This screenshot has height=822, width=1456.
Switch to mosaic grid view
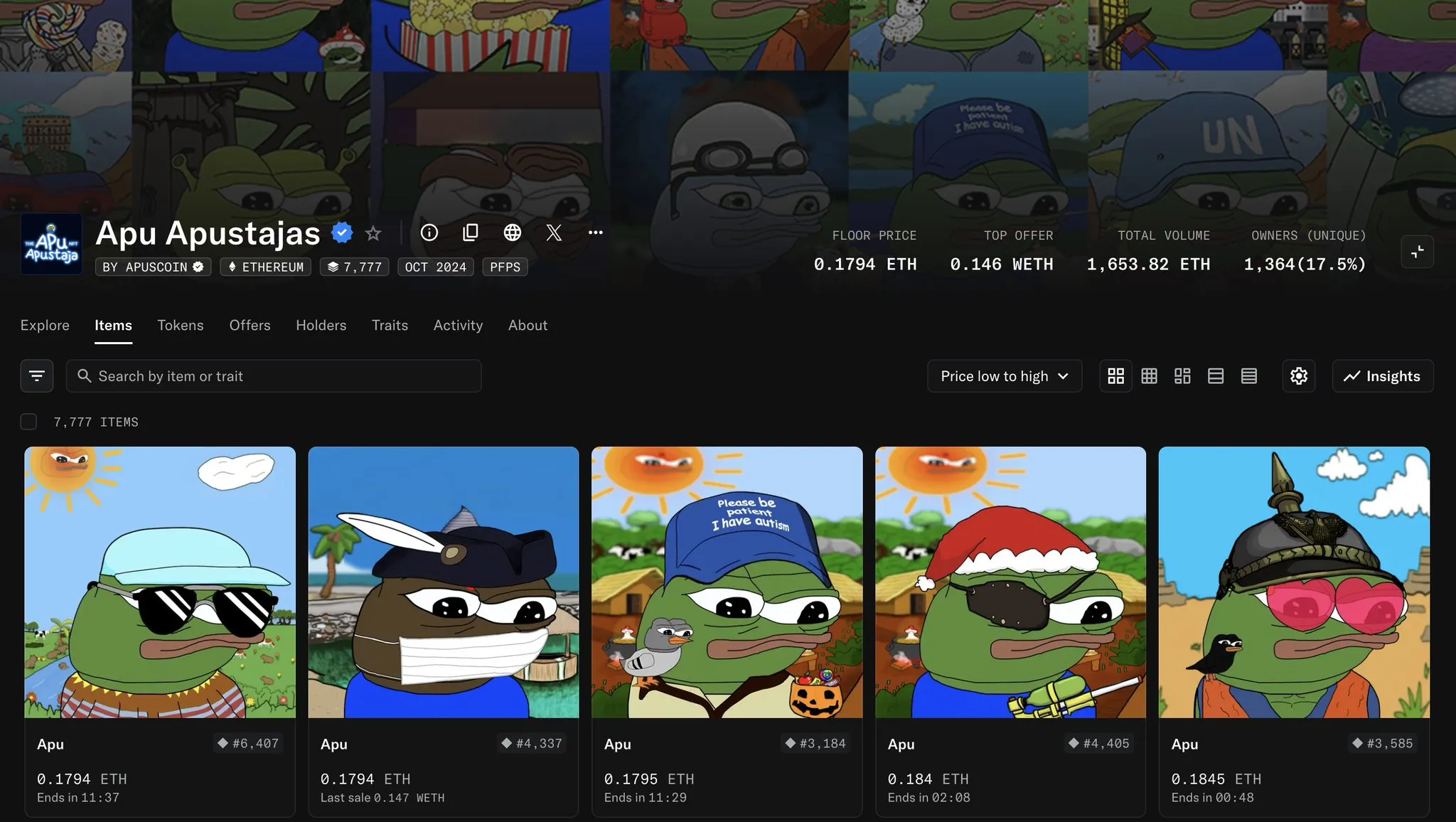pyautogui.click(x=1182, y=376)
